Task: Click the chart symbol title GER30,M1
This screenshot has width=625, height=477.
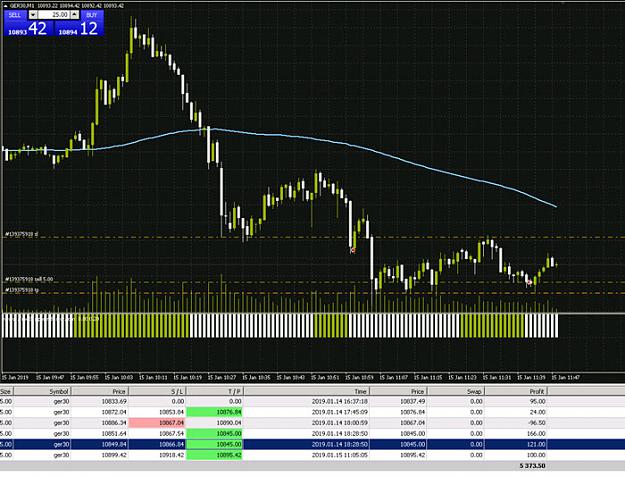Action: [23, 6]
